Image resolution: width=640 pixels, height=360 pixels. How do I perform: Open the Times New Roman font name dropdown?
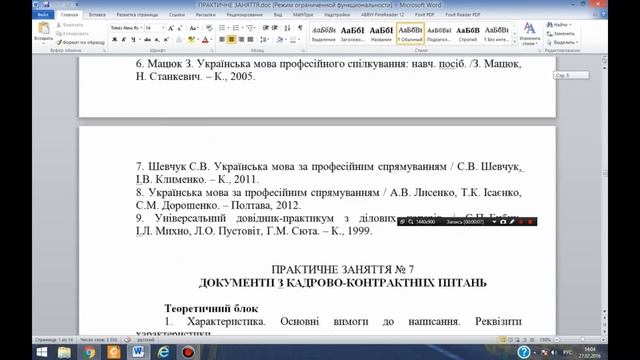pos(141,28)
